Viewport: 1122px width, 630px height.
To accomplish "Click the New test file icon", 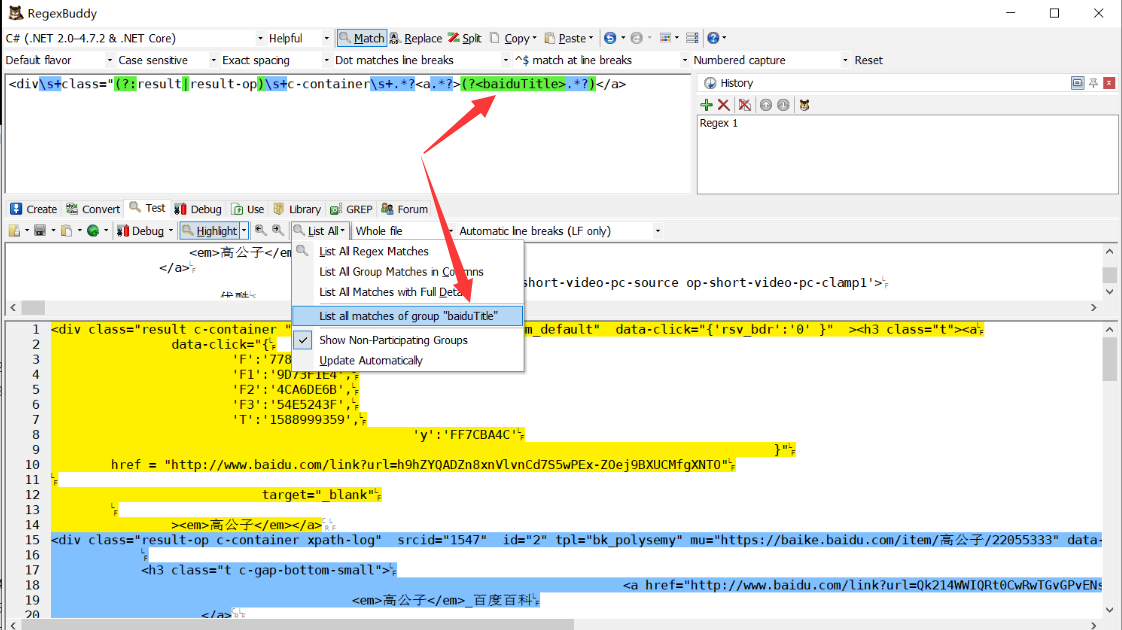I will [14, 231].
